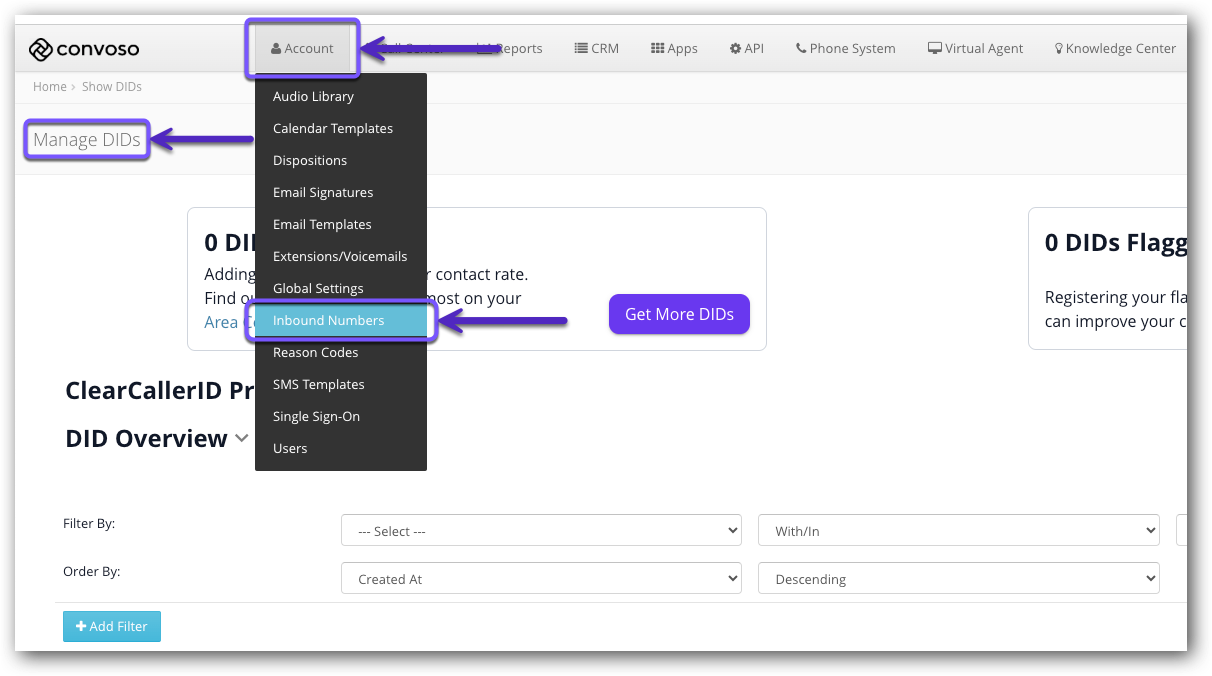Click the Home breadcrumb link
1212x676 pixels.
pyautogui.click(x=49, y=87)
